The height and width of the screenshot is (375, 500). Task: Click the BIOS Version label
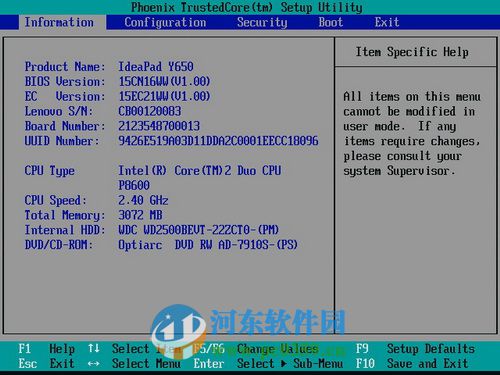point(65,82)
